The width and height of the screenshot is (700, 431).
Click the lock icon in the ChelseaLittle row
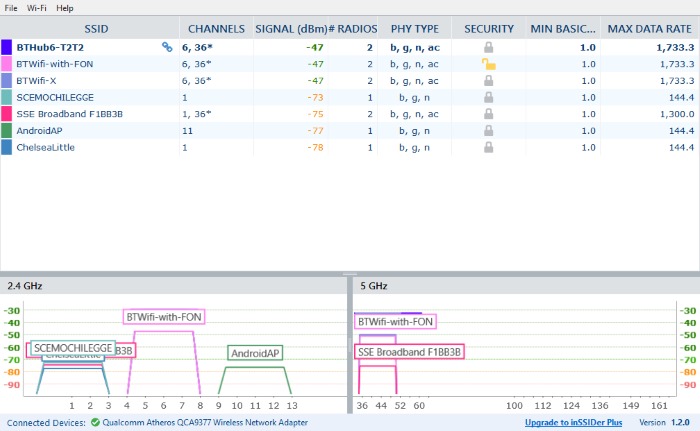pos(490,147)
